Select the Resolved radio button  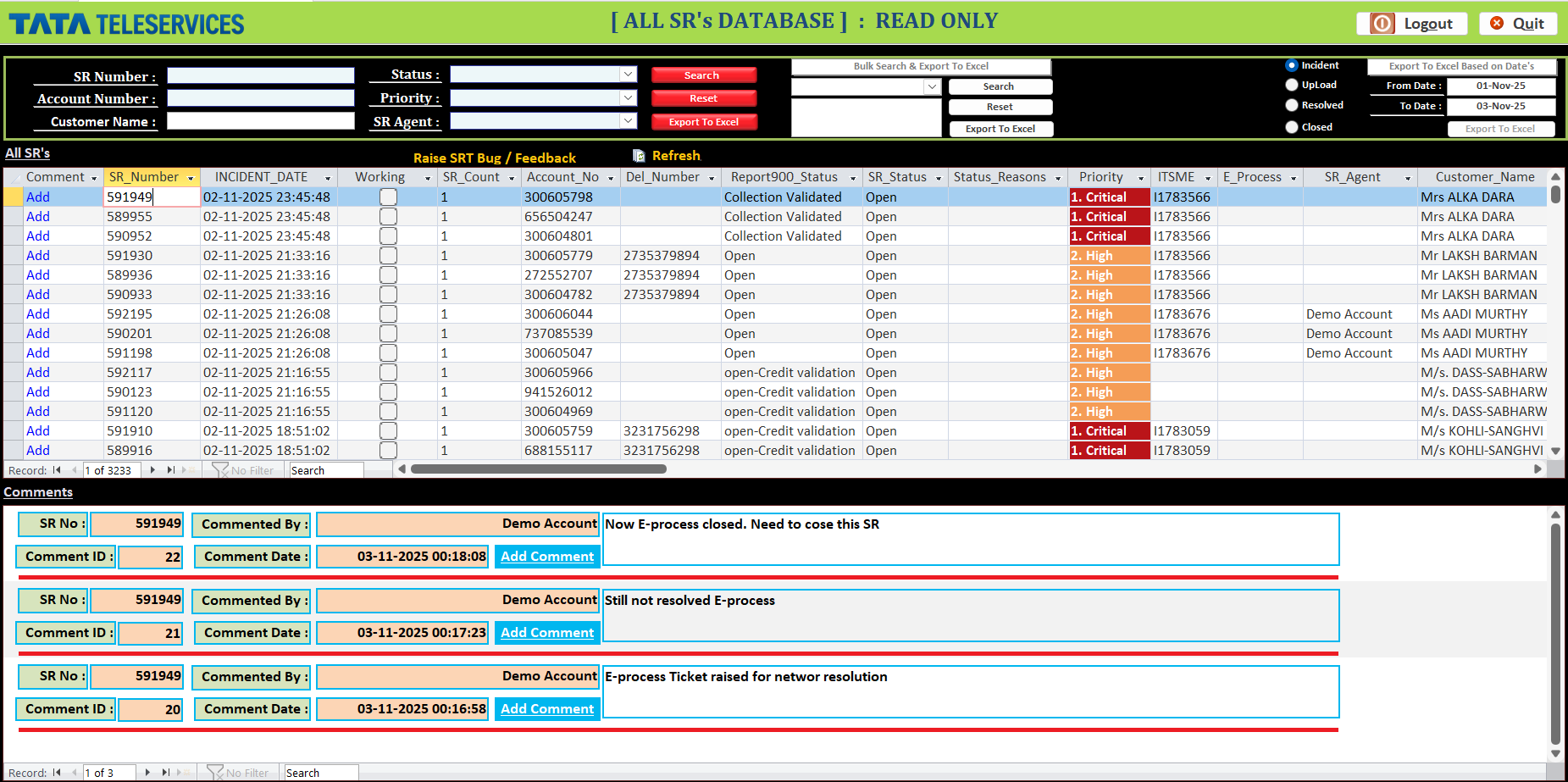tap(1291, 104)
